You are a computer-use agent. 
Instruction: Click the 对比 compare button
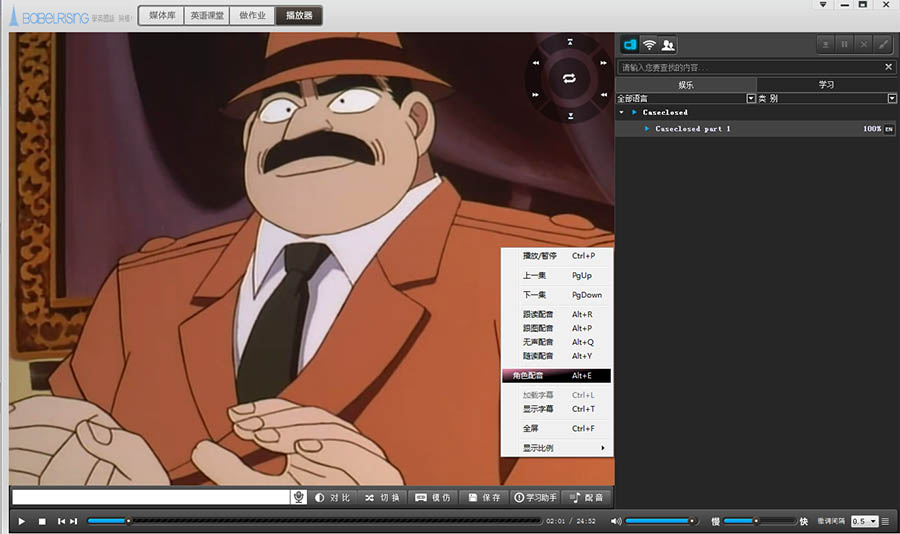pyautogui.click(x=333, y=498)
